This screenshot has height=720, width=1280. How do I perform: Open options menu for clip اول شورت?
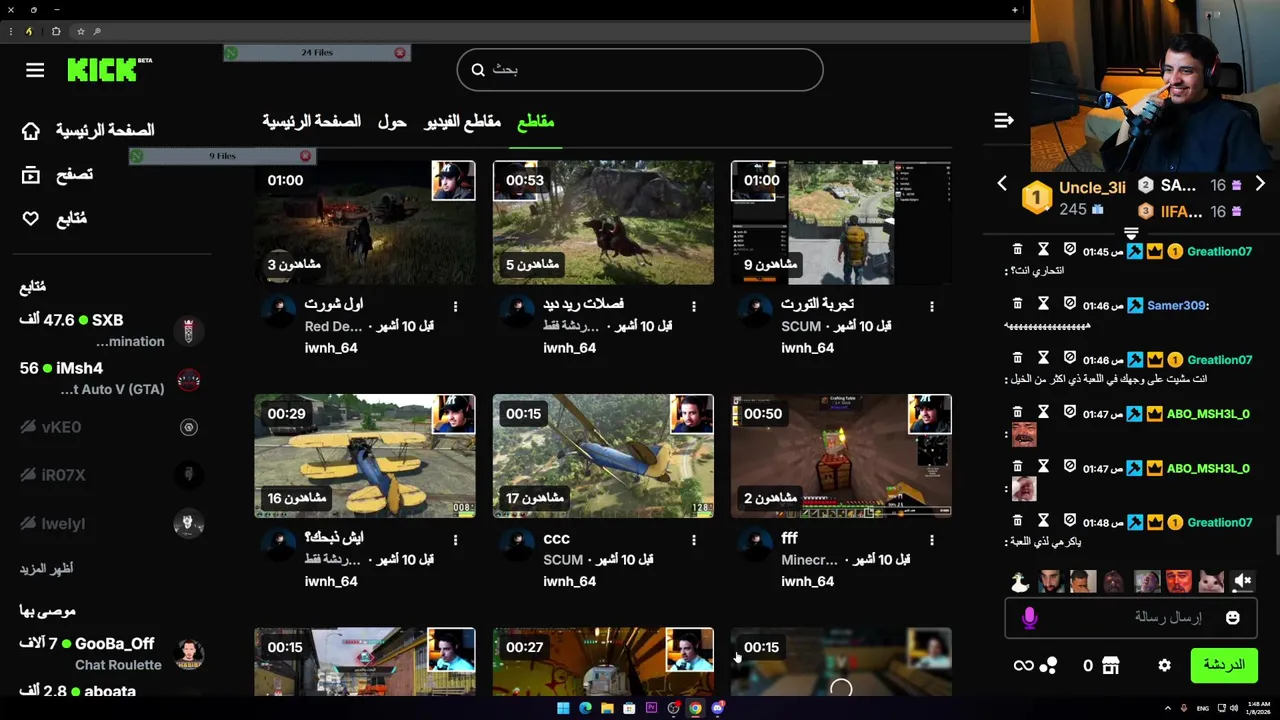455,306
